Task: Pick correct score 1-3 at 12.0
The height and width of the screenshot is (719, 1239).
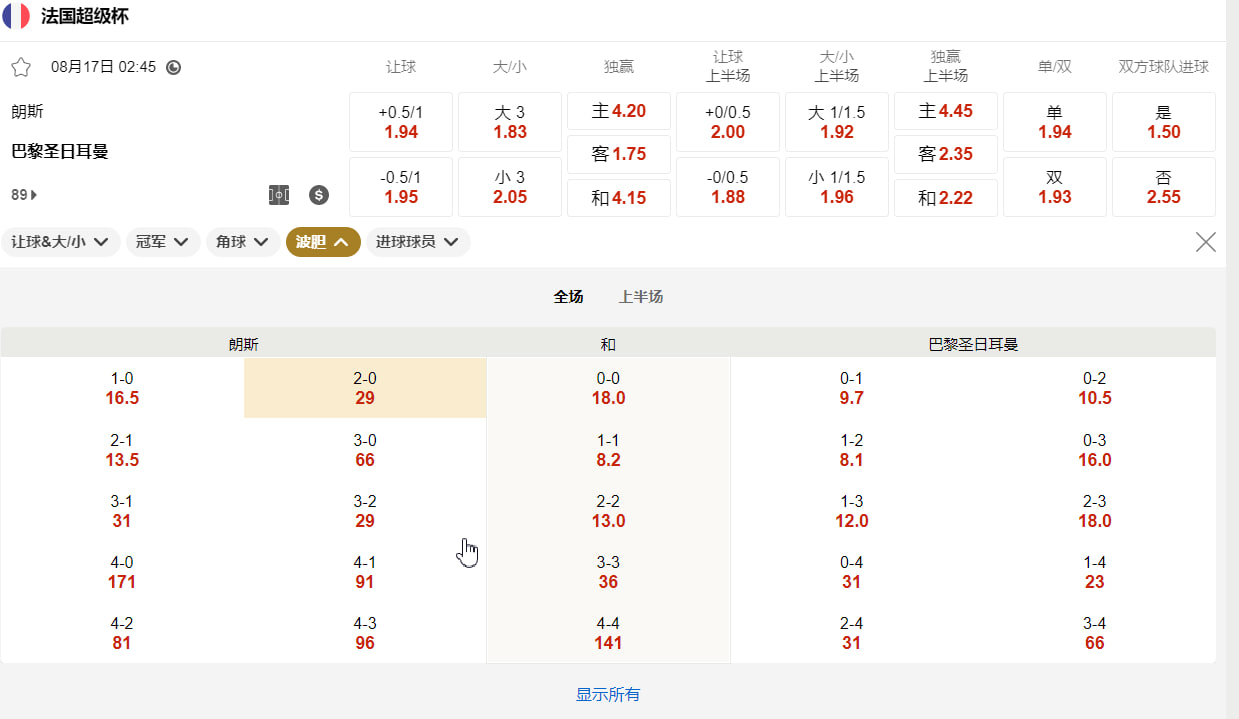Action: [x=852, y=511]
